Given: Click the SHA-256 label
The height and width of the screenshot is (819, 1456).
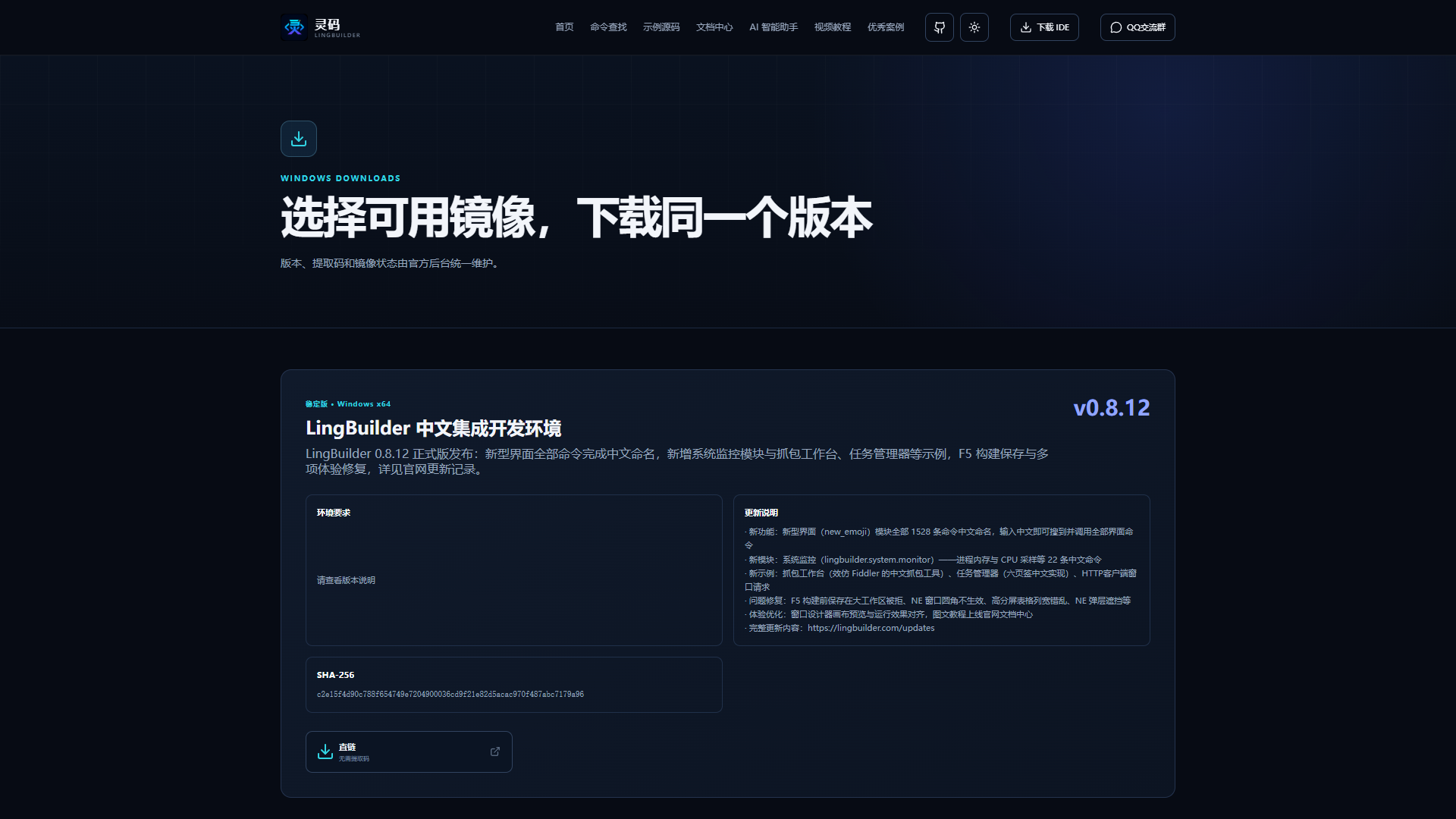Looking at the screenshot, I should (x=335, y=675).
